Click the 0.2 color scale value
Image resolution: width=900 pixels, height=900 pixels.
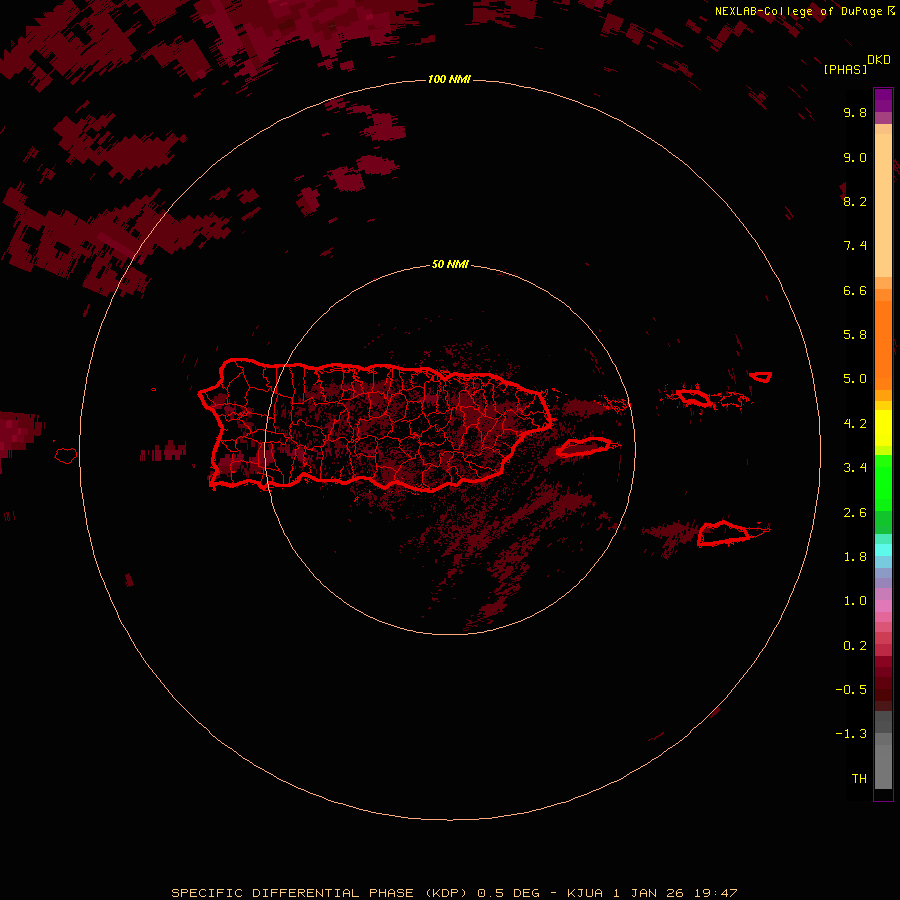click(x=855, y=646)
